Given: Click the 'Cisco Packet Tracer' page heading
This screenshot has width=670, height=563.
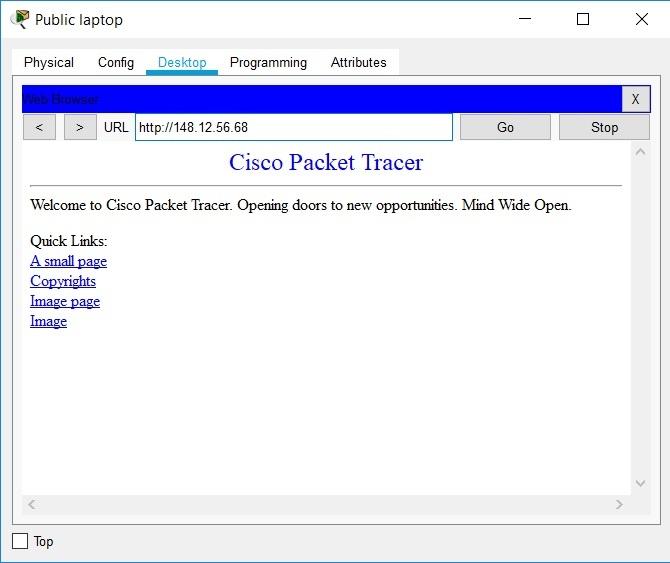Looking at the screenshot, I should (x=326, y=162).
